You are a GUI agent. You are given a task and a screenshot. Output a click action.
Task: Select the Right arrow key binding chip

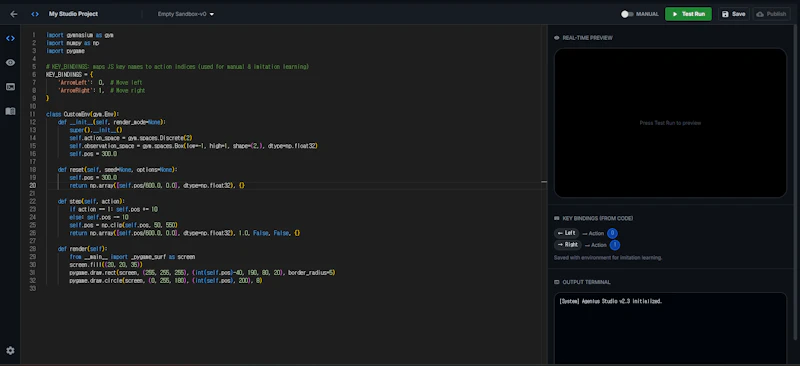pyautogui.click(x=568, y=245)
